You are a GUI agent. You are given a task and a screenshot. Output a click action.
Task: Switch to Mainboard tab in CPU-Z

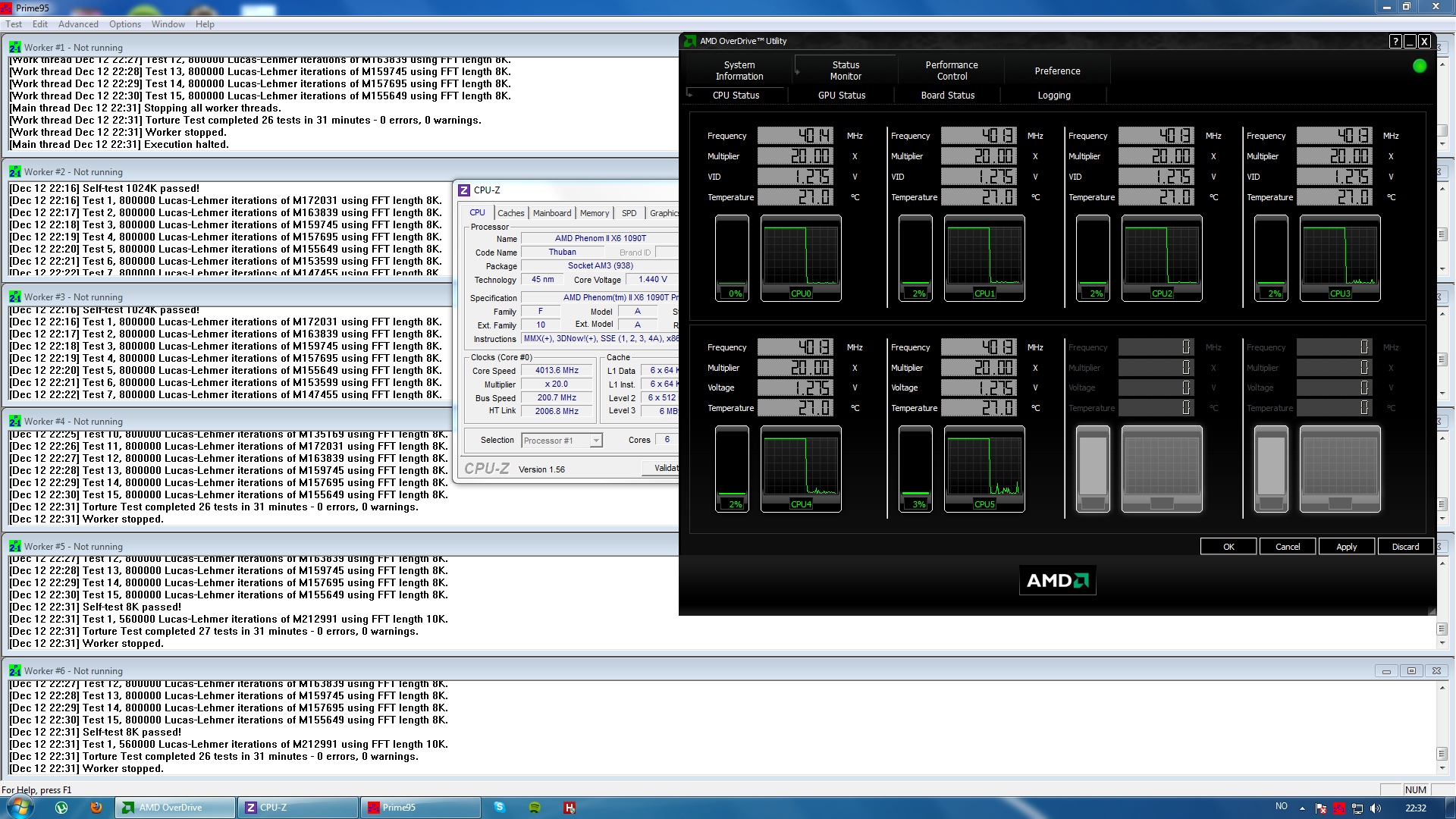pos(552,213)
